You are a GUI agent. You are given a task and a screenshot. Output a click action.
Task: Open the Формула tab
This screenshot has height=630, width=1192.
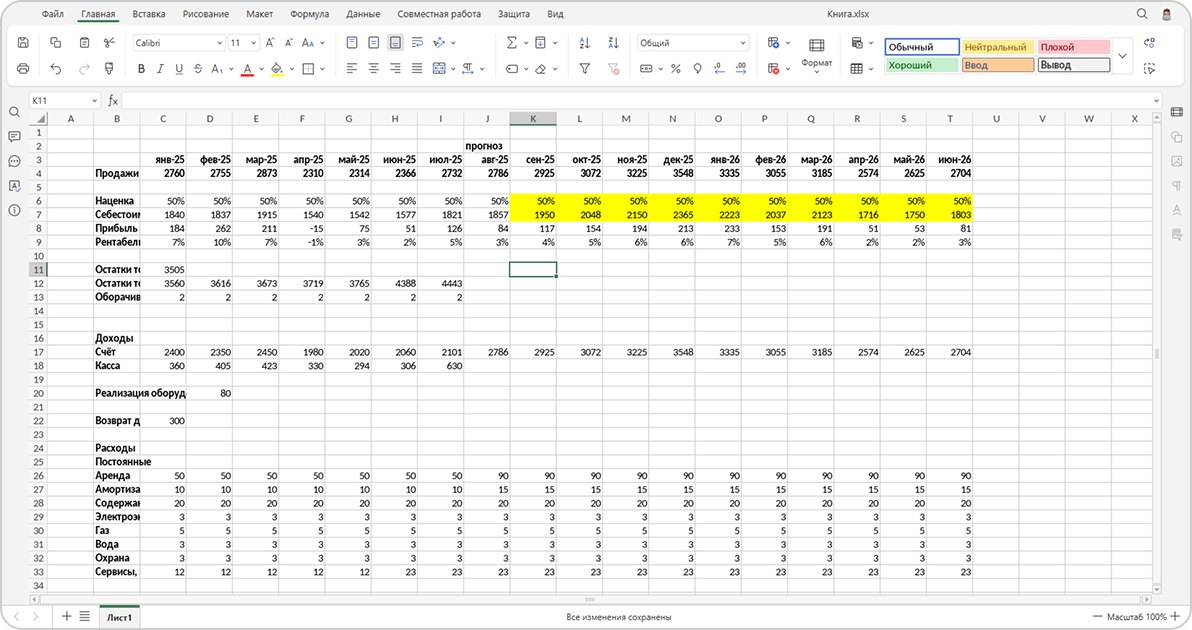click(x=309, y=14)
